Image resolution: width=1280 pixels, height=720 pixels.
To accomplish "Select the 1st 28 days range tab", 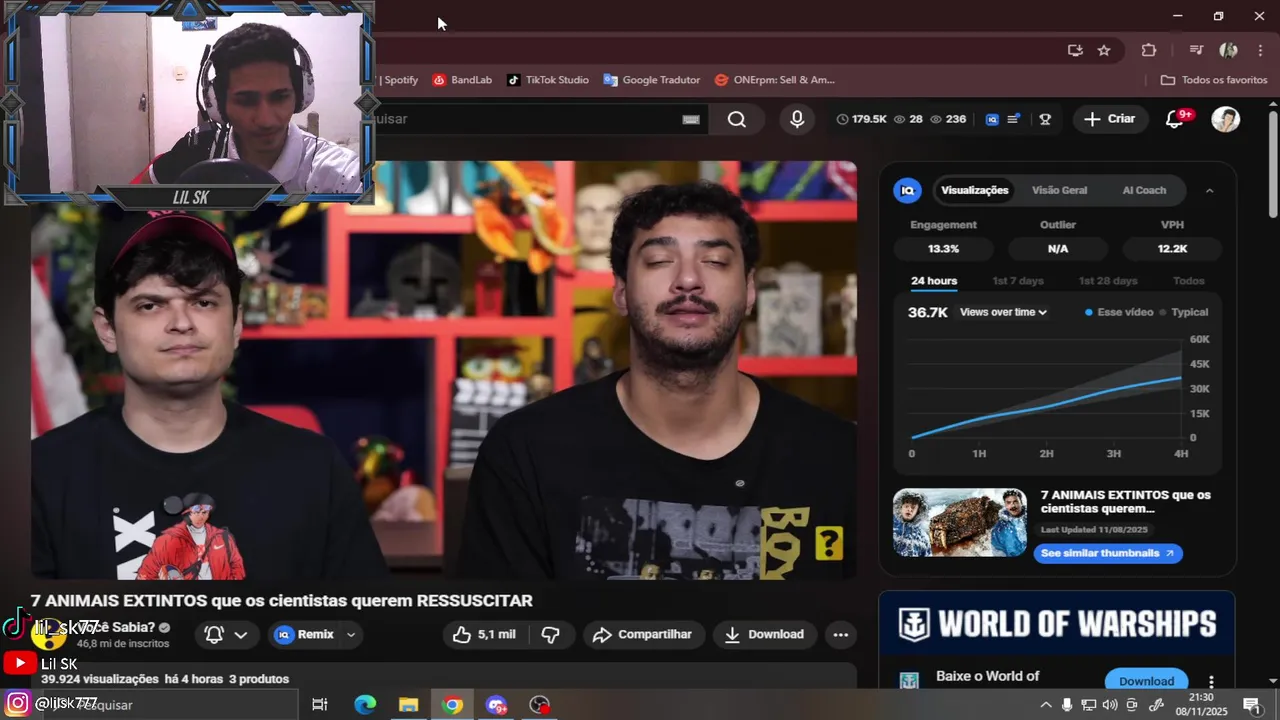I will [1108, 281].
